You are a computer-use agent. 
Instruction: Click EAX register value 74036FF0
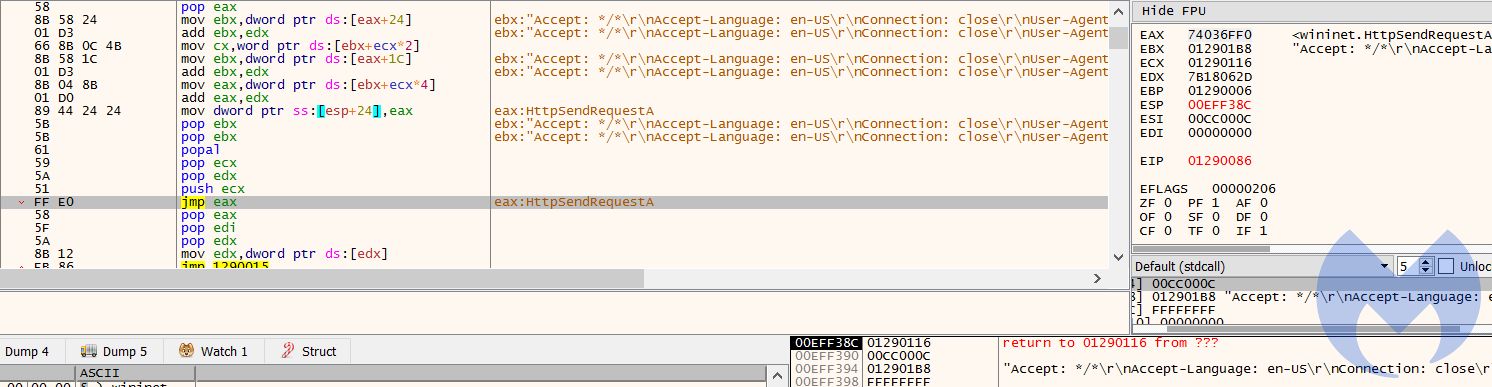coord(1219,35)
